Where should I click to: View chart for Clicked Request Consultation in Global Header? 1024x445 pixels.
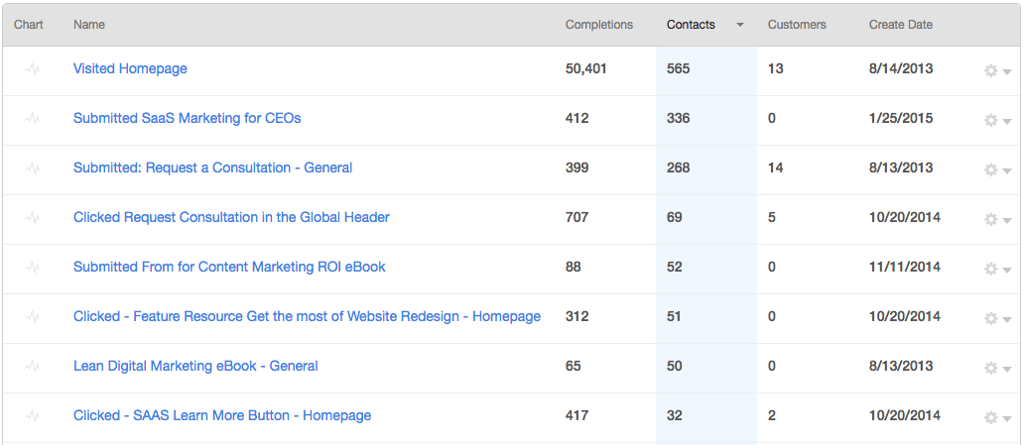click(x=33, y=218)
